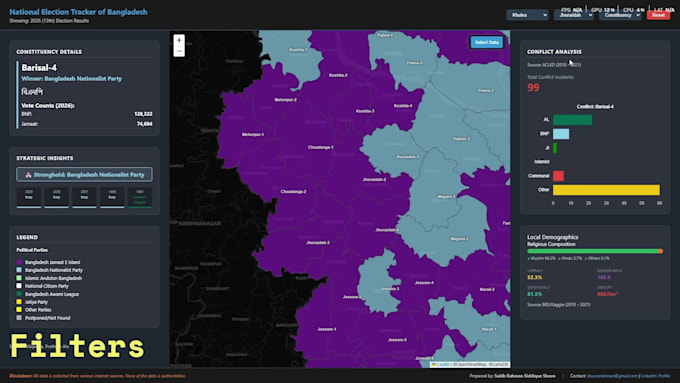Image resolution: width=680 pixels, height=383 pixels.
Task: Click Winner: Bangladesh Nationalist Party text
Action: point(72,79)
